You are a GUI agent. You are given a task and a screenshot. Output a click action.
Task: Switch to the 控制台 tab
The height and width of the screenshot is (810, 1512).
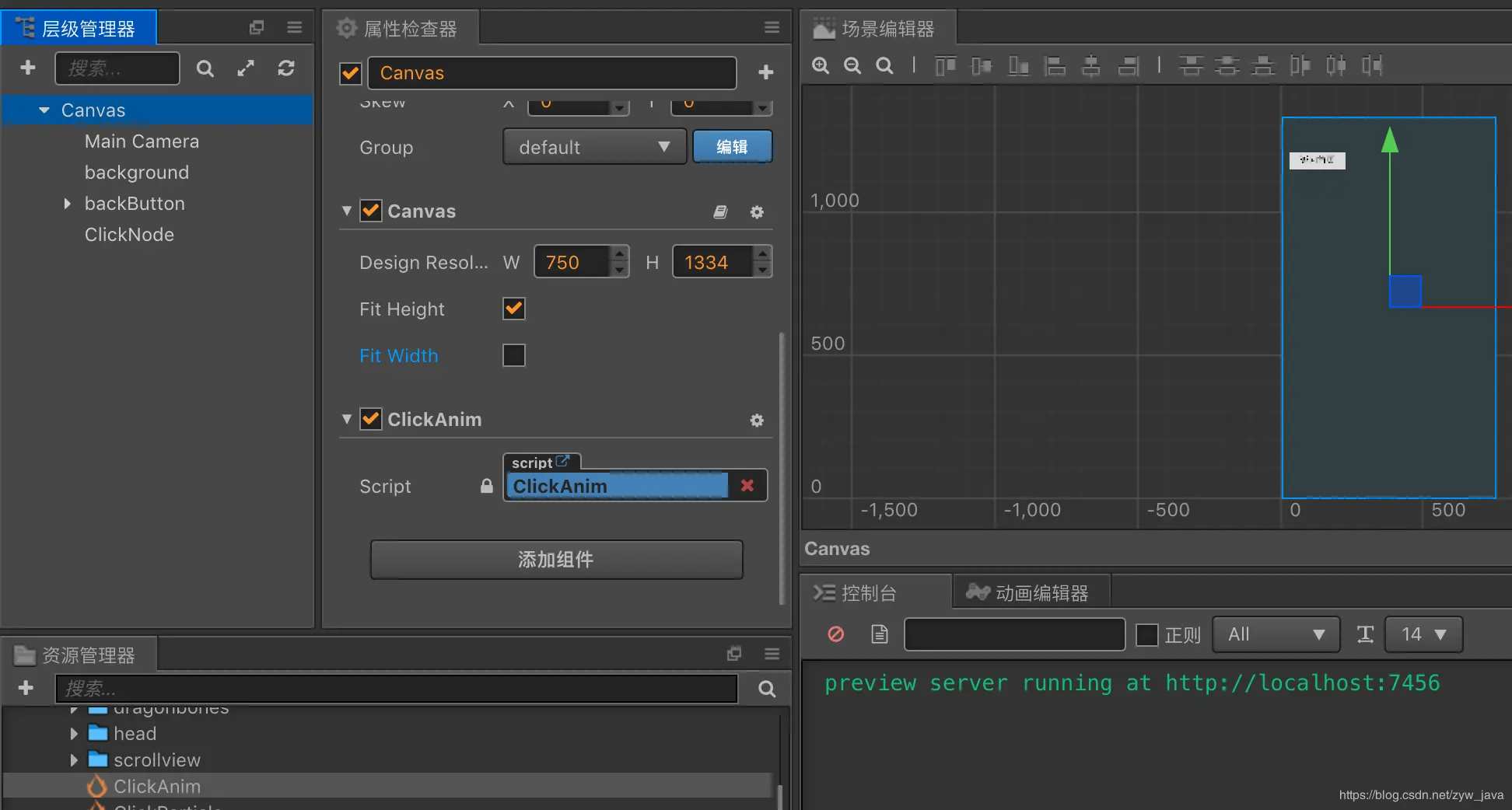[x=874, y=592]
